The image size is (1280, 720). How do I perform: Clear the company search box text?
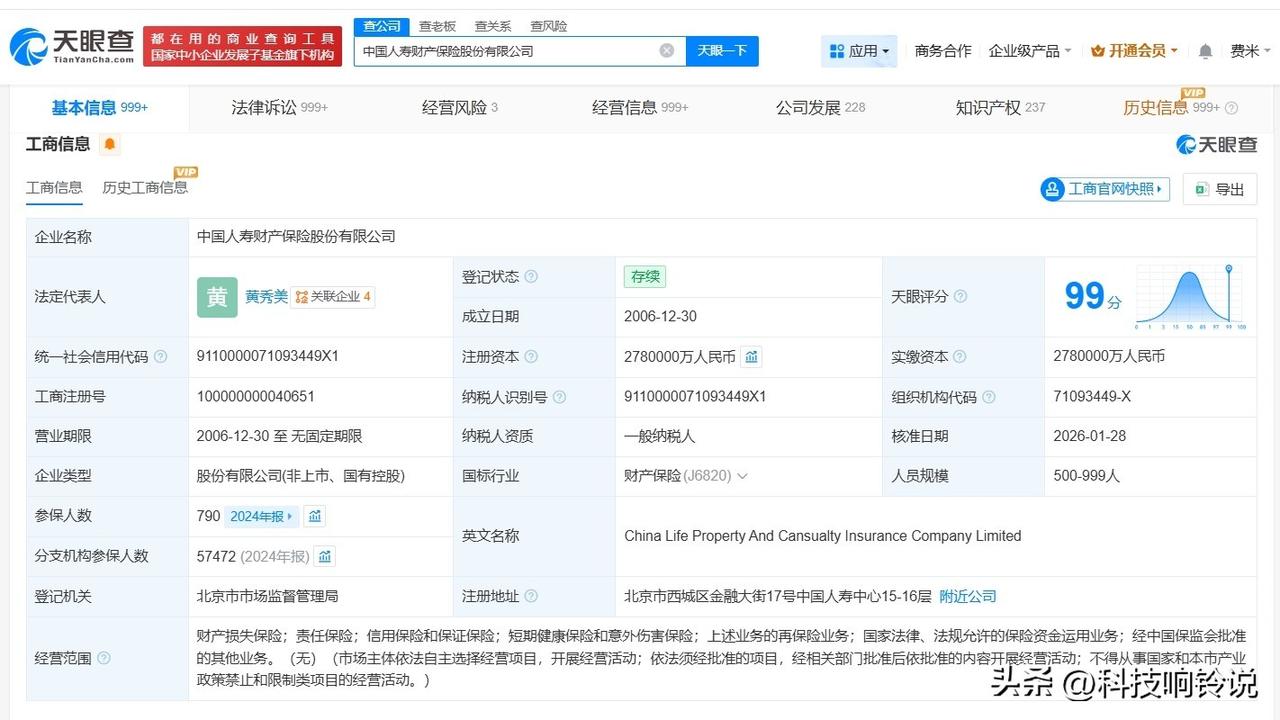[x=667, y=51]
